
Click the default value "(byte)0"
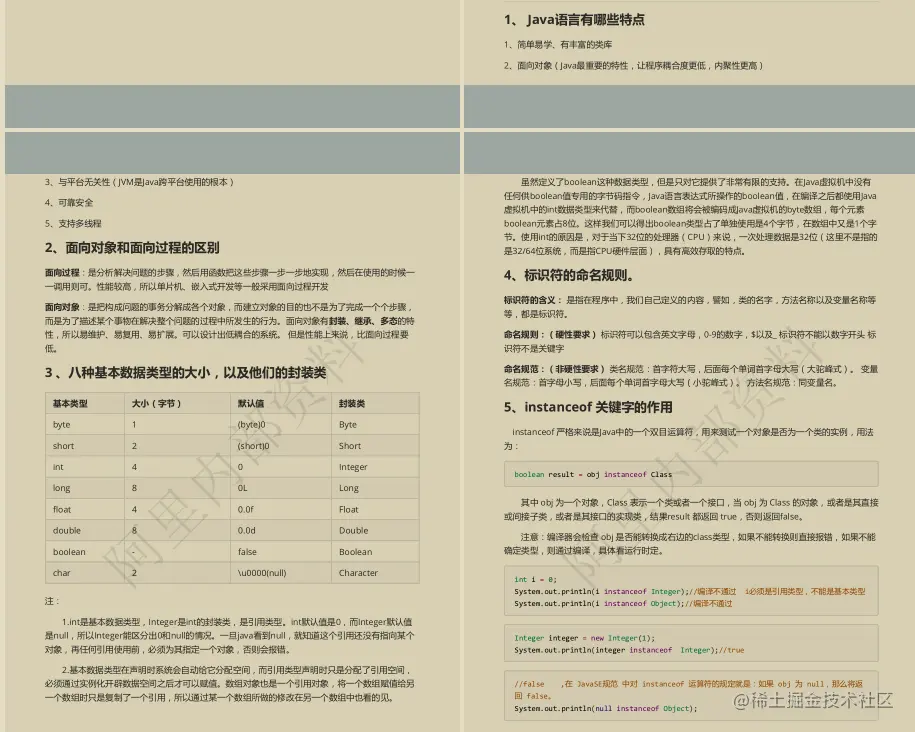coord(252,424)
